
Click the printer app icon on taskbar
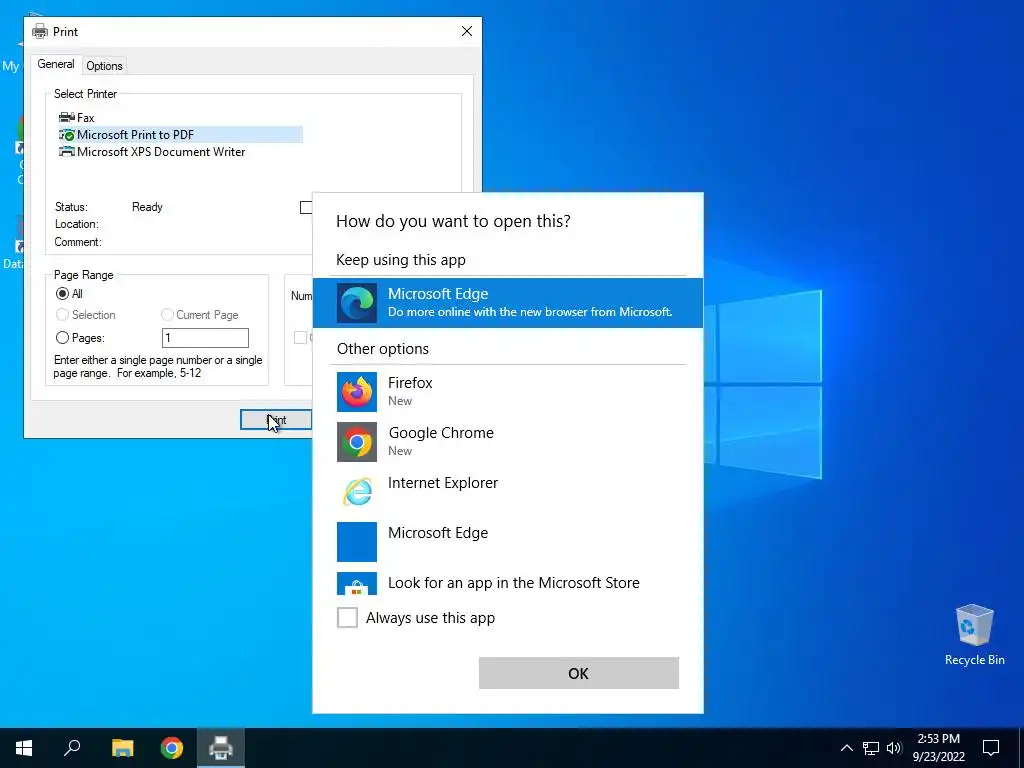pyautogui.click(x=221, y=748)
